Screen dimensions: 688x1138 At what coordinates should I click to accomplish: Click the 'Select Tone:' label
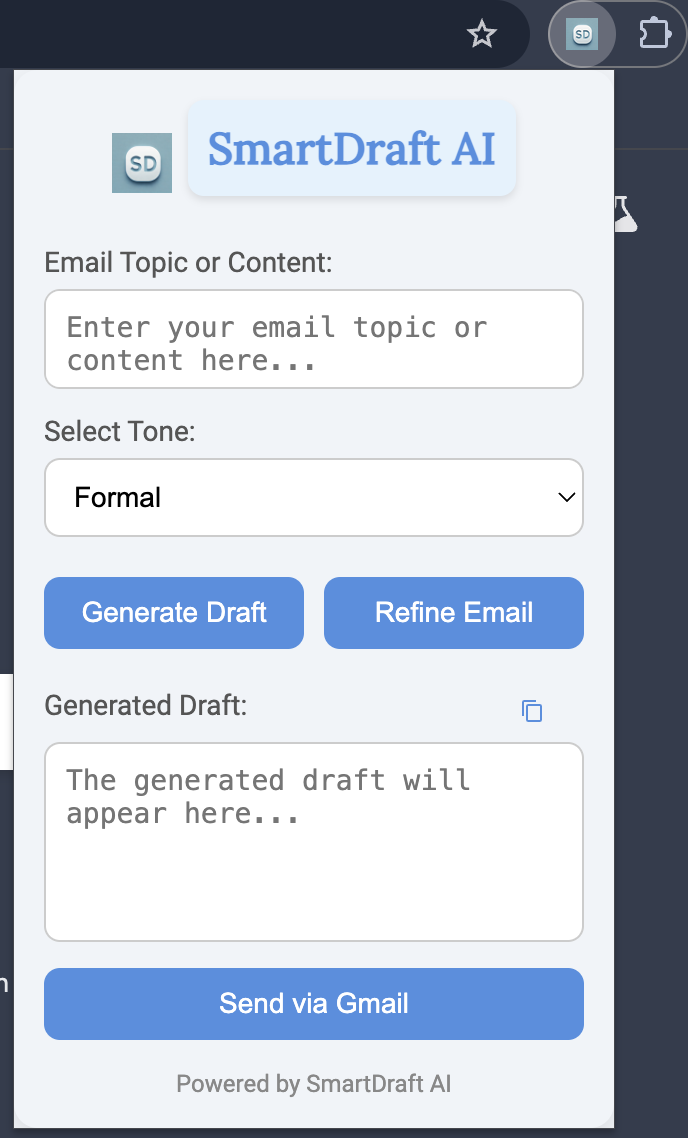tap(120, 431)
